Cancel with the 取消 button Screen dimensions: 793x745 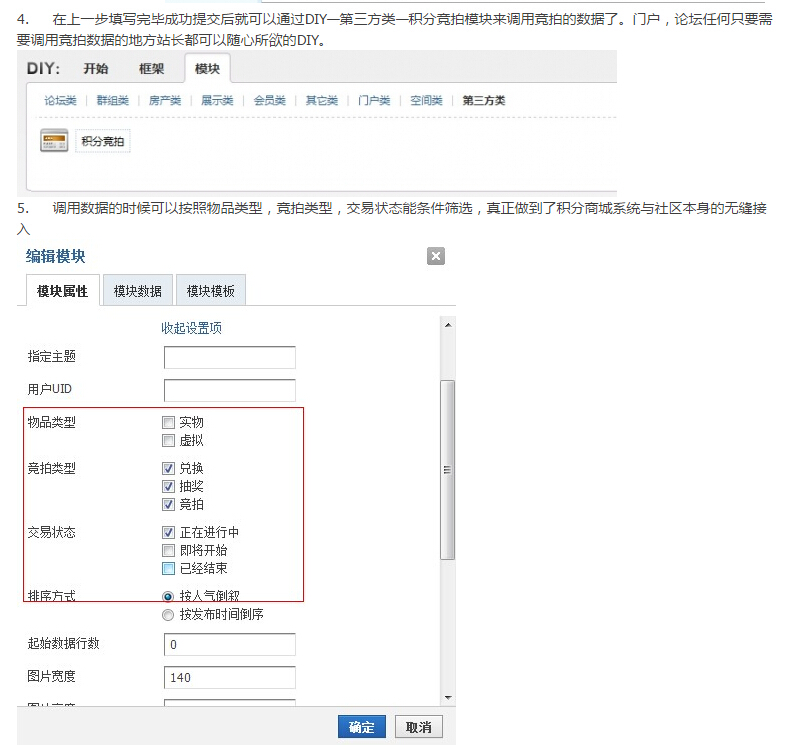(418, 727)
